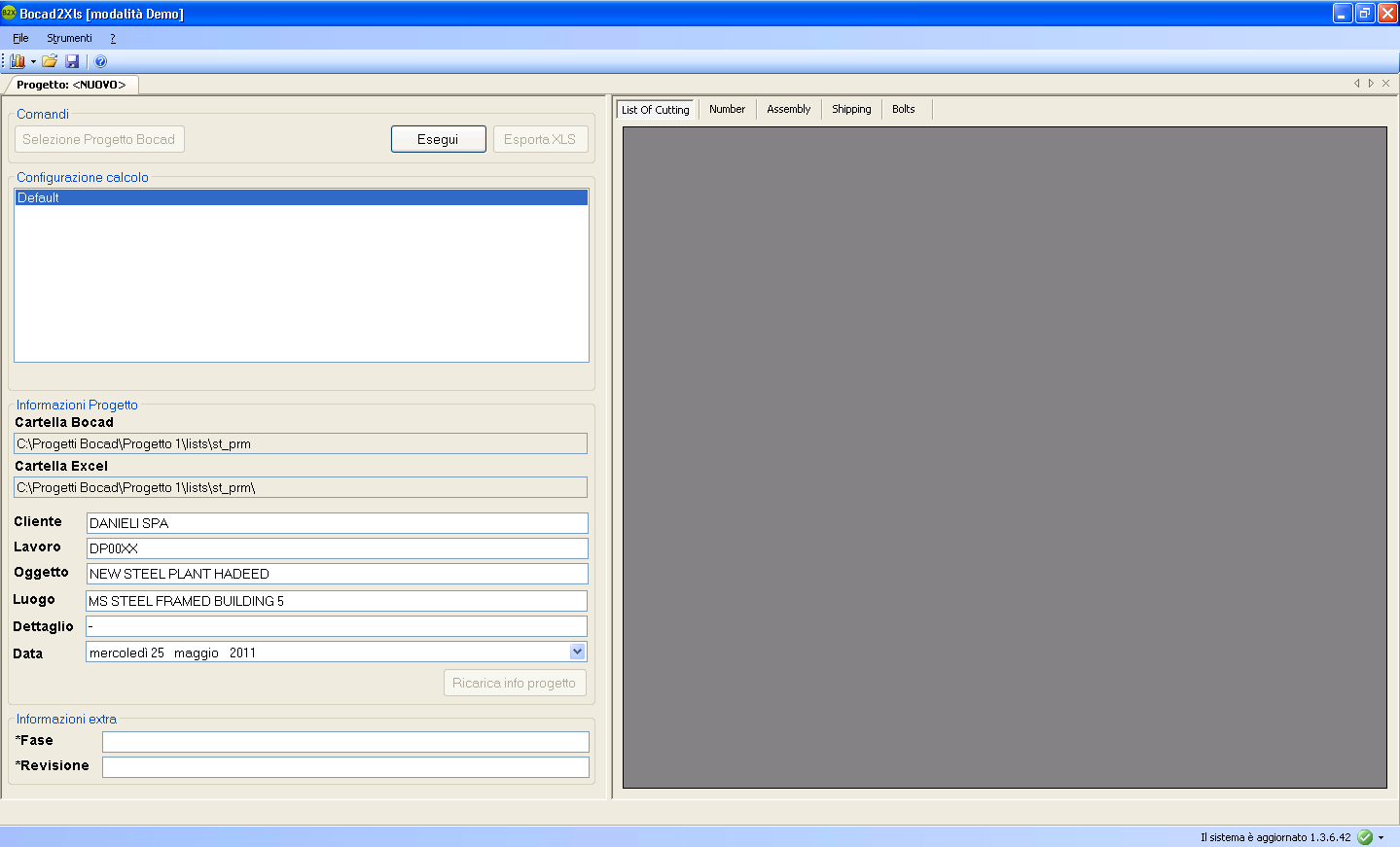
Task: Click the save floppy disk icon
Action: (x=72, y=61)
